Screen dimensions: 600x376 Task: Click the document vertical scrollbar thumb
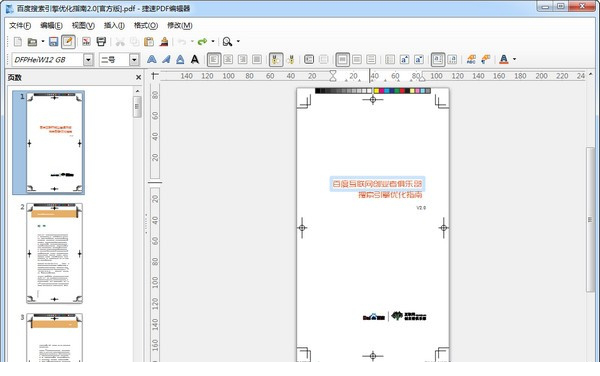pyautogui.click(x=590, y=220)
